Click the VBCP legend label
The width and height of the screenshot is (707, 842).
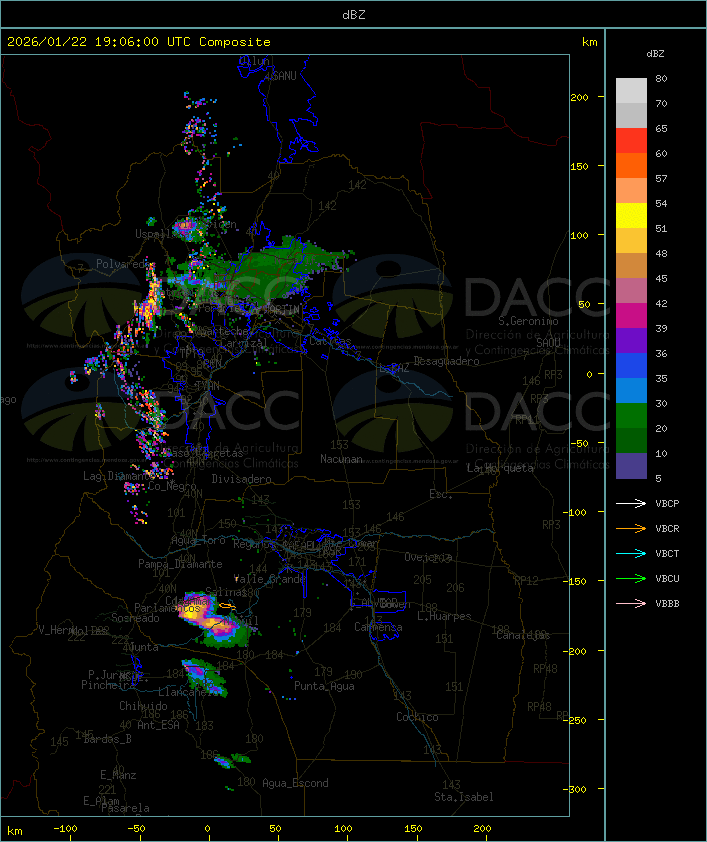(x=667, y=503)
